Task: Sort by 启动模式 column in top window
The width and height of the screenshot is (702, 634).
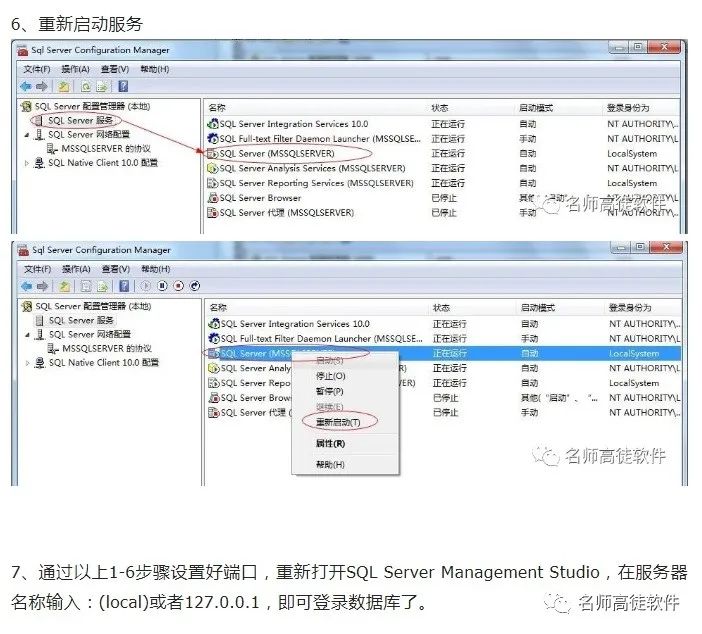Action: [536, 108]
